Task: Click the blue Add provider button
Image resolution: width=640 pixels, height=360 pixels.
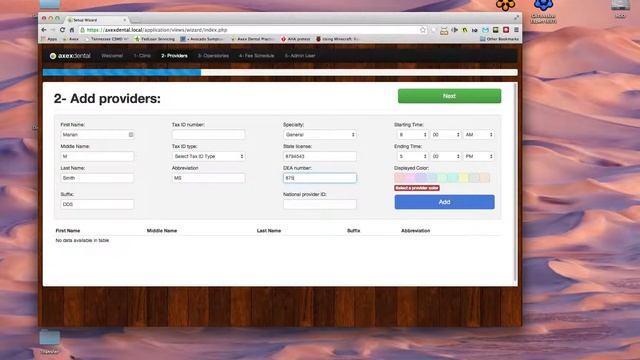Action: coord(444,202)
